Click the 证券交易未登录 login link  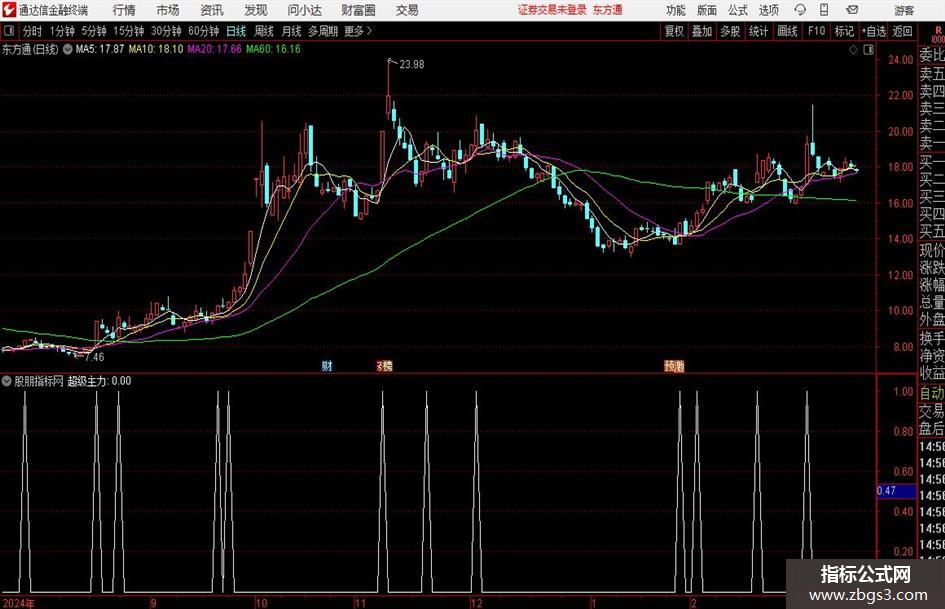tap(552, 10)
